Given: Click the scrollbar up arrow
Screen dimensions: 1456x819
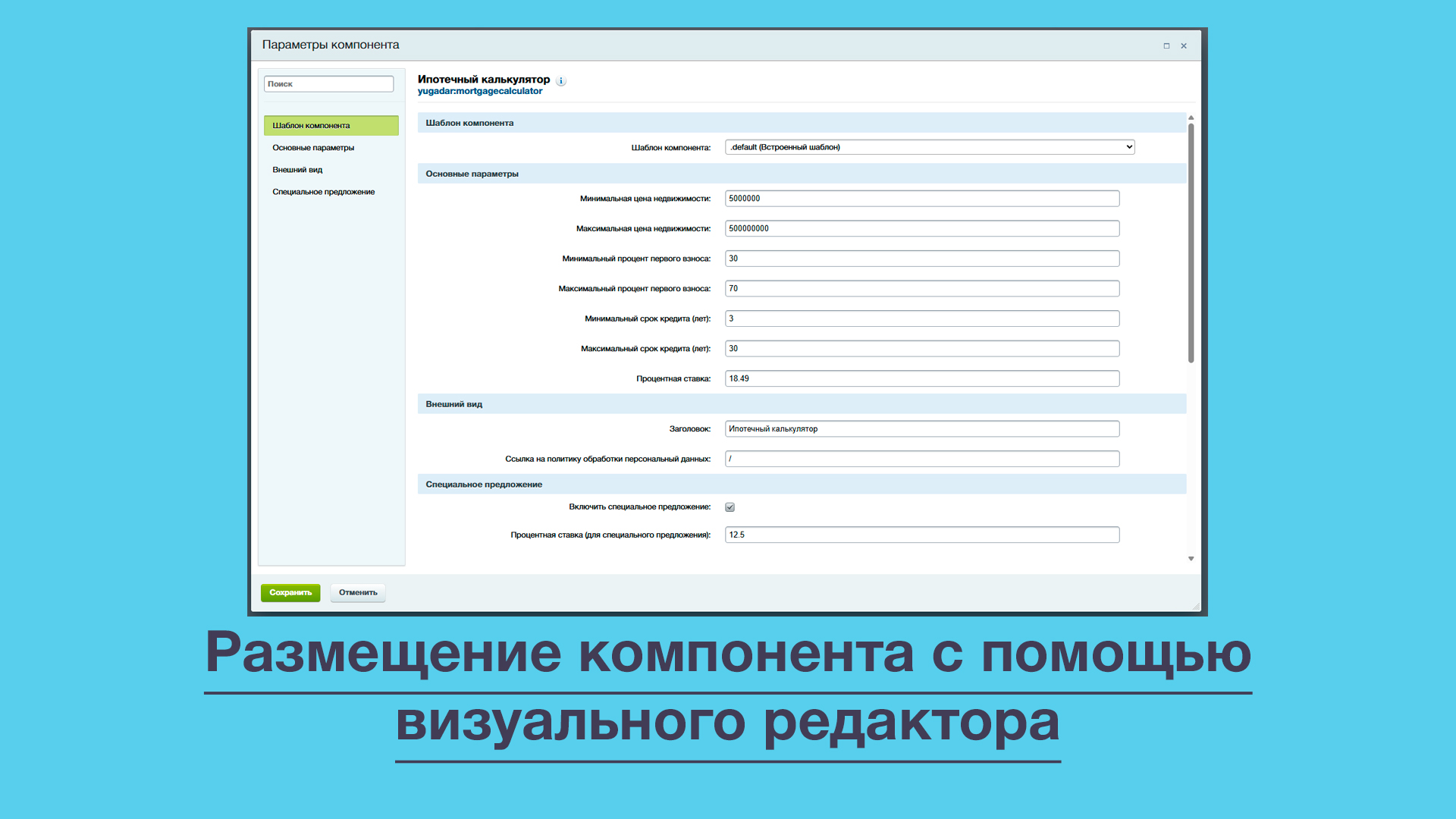Looking at the screenshot, I should click(1191, 118).
